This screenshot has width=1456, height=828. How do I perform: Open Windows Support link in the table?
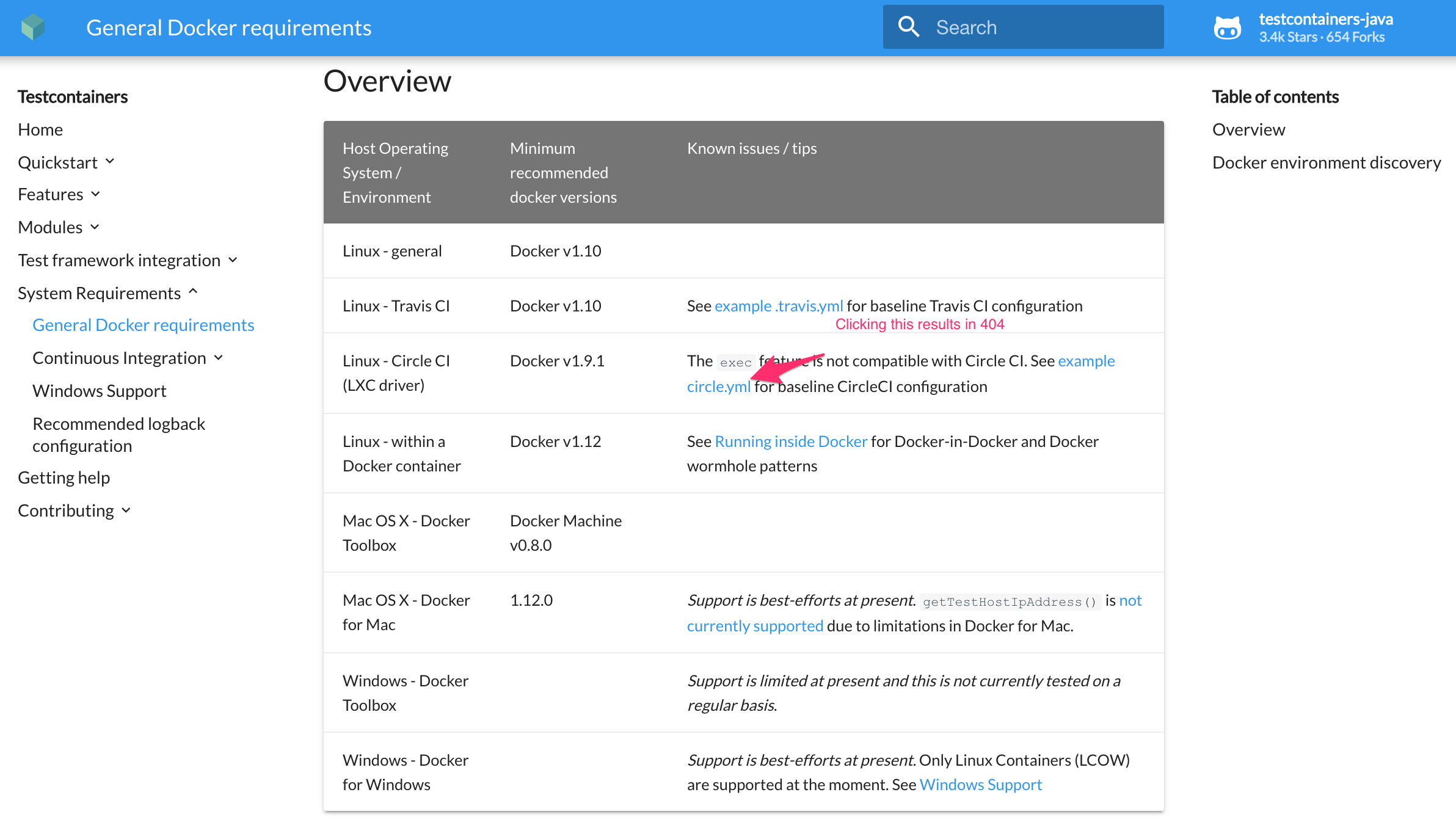[980, 784]
